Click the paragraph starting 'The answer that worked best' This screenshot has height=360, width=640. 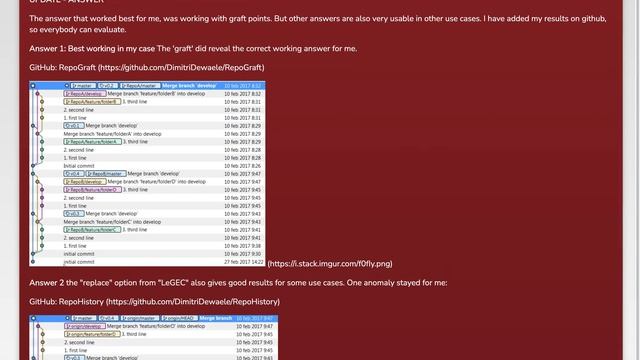pyautogui.click(x=318, y=24)
